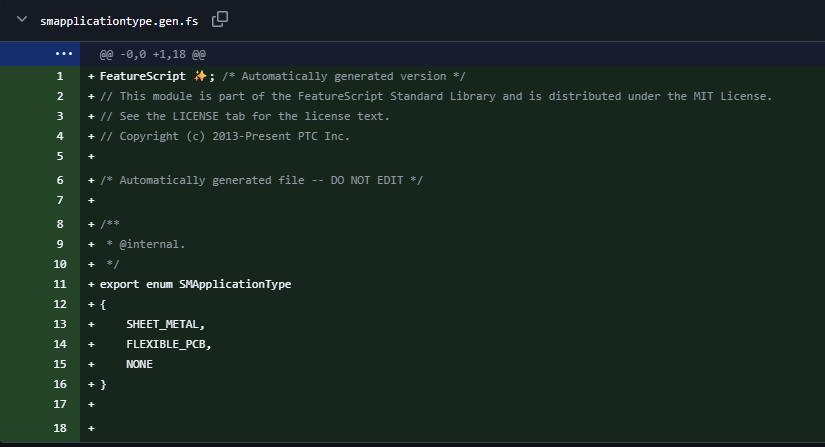
Task: Click line number 12 in the diff
Action: 60,304
